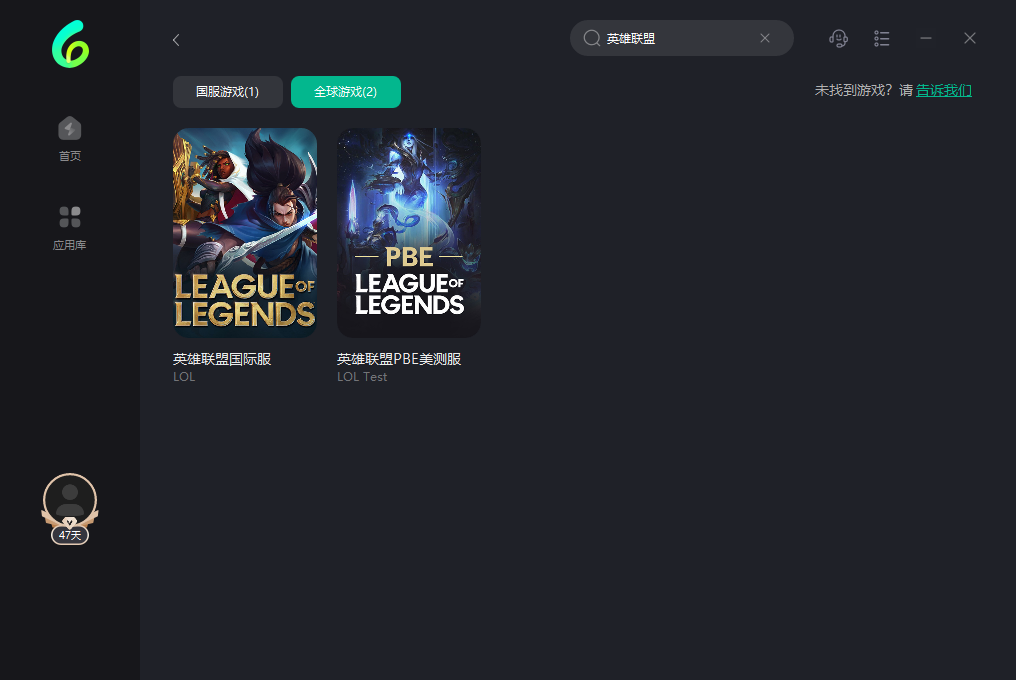Open the 应用库 app library

point(70,228)
